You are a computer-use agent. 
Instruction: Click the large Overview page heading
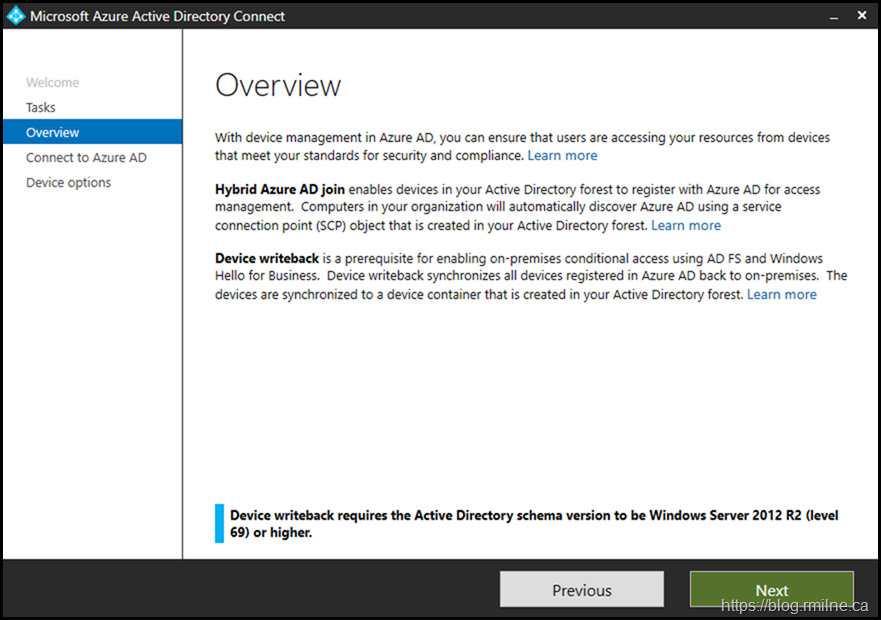click(x=278, y=86)
